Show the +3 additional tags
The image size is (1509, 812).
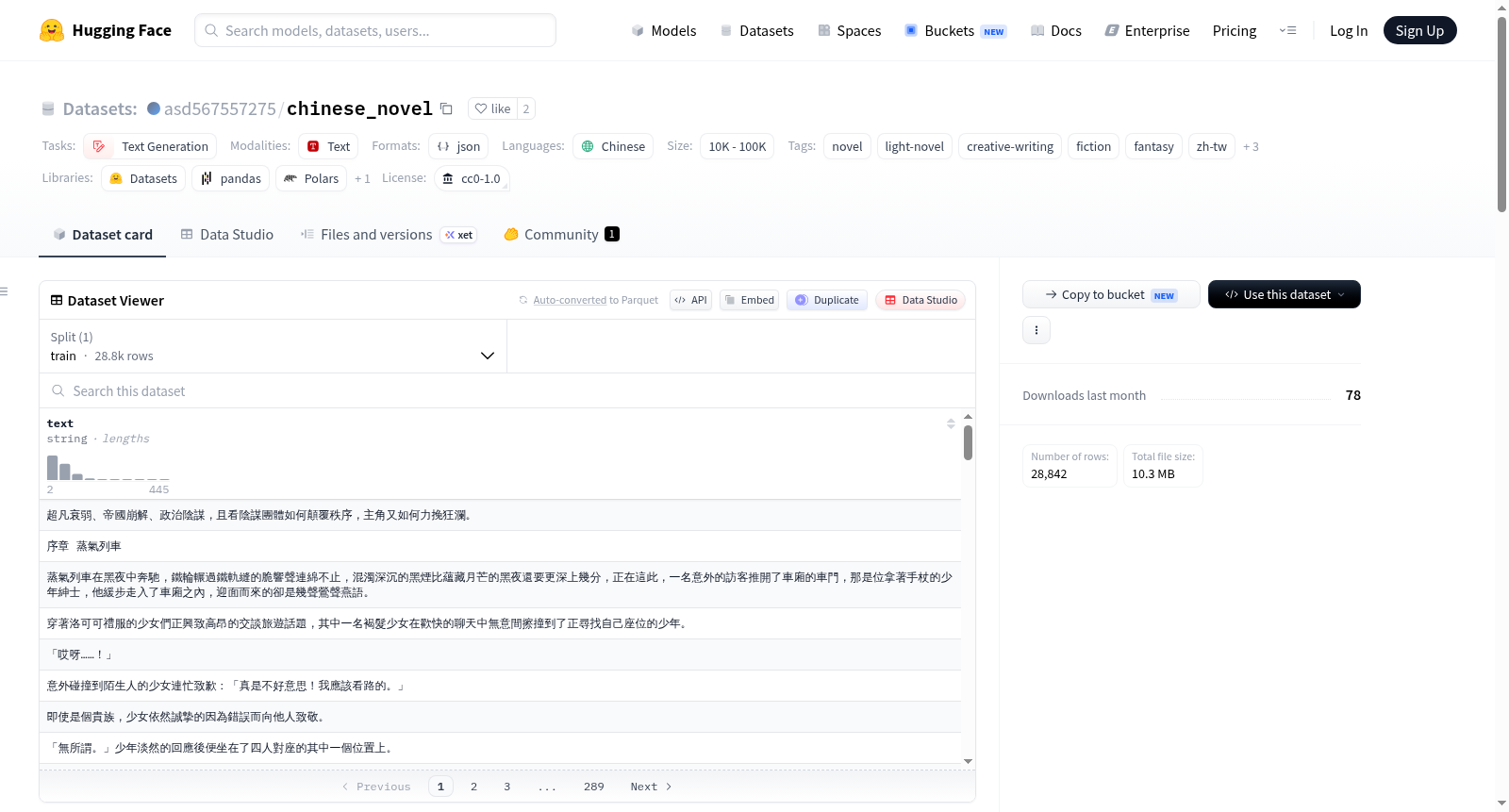click(1251, 146)
